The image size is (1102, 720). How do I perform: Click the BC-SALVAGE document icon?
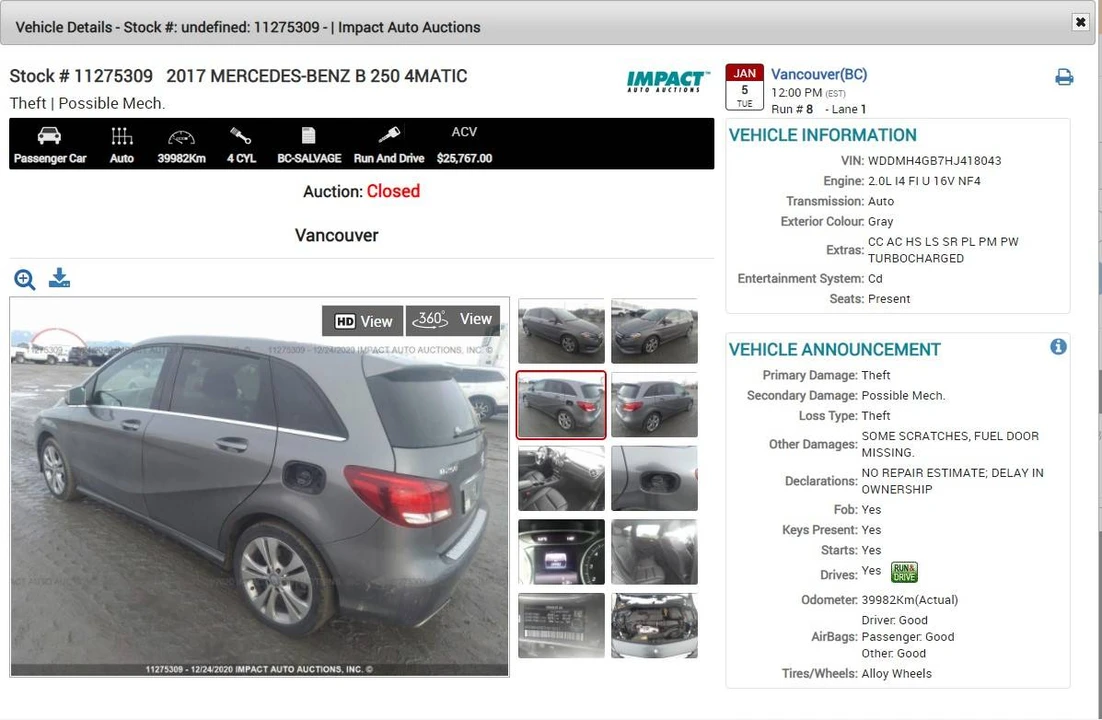(309, 135)
